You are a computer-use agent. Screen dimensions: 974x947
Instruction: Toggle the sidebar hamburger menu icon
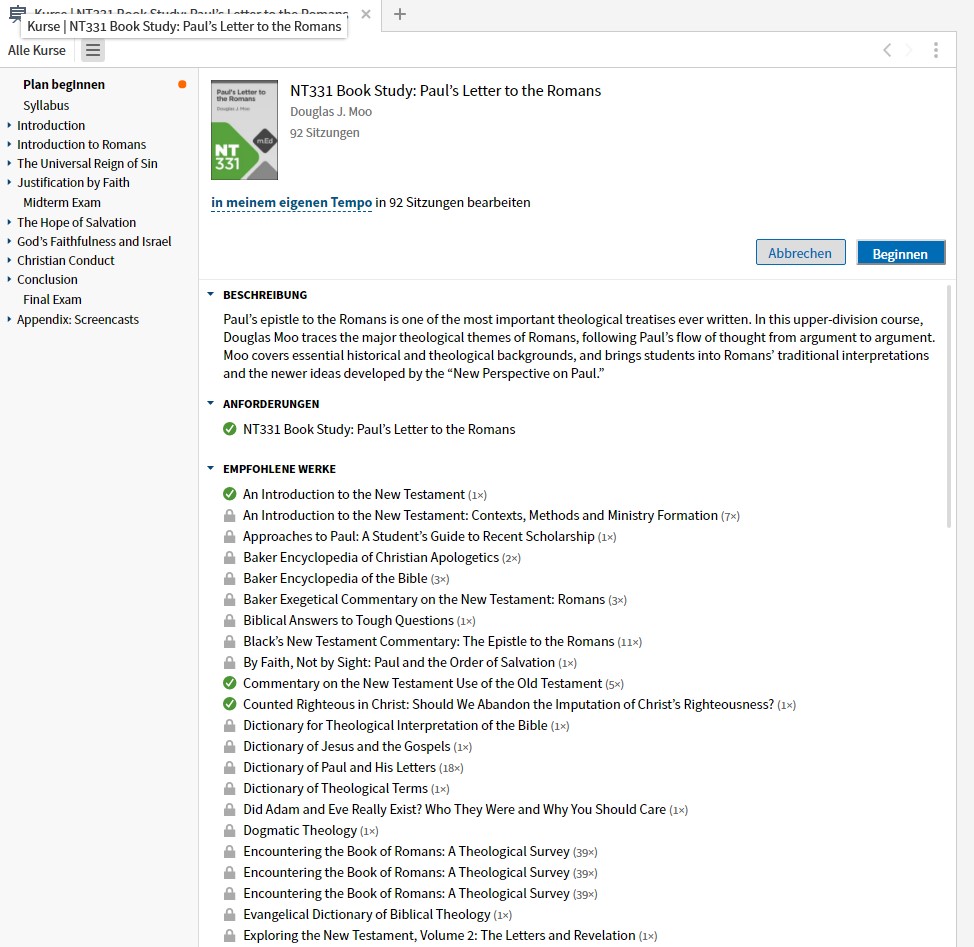click(93, 50)
